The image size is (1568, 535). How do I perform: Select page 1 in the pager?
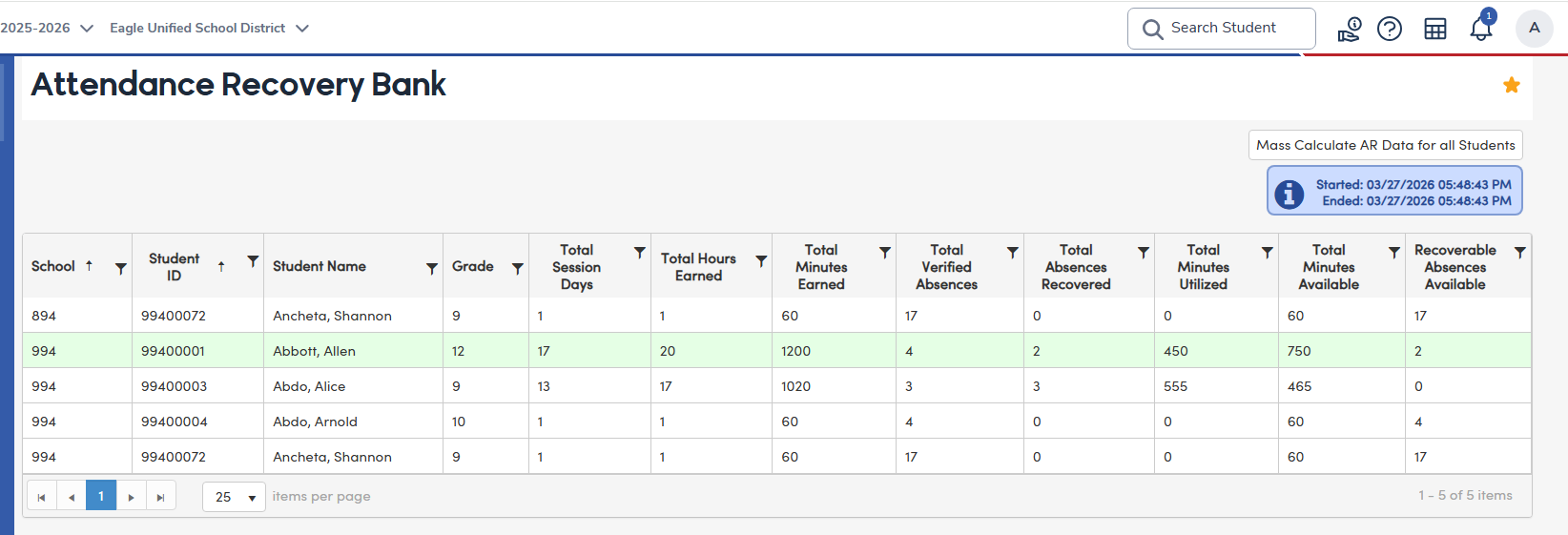click(x=101, y=496)
